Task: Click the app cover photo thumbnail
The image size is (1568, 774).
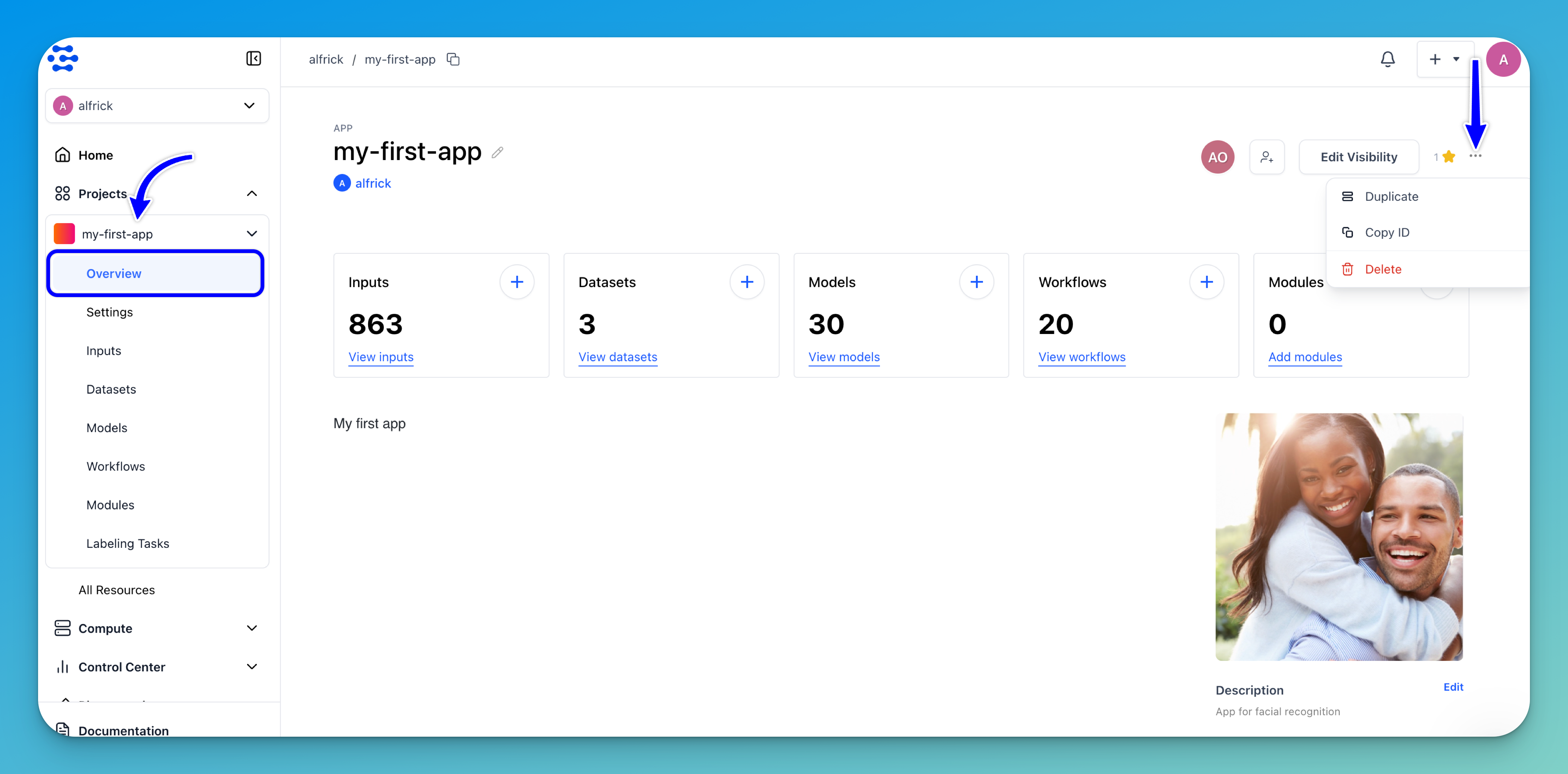Action: click(1338, 537)
